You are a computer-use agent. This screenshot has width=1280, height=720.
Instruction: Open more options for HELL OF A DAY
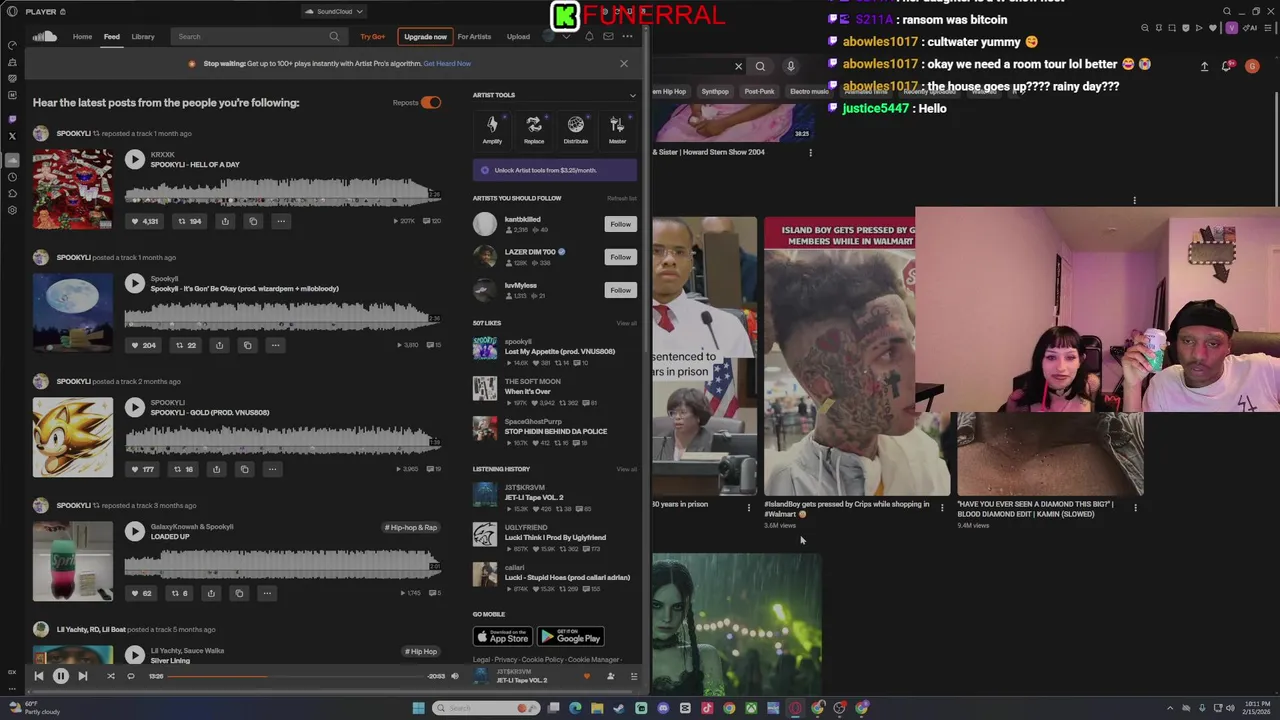coord(281,221)
